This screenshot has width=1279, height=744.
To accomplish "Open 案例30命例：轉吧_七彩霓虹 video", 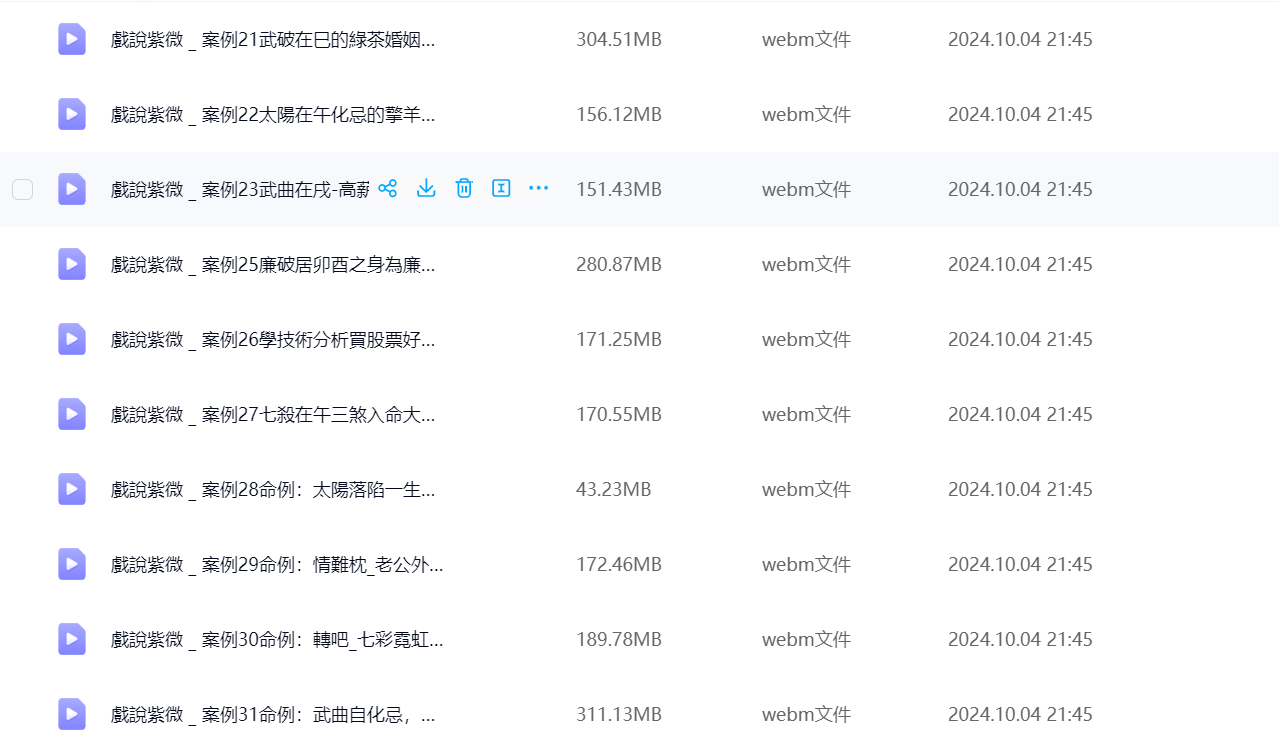I will coord(277,640).
